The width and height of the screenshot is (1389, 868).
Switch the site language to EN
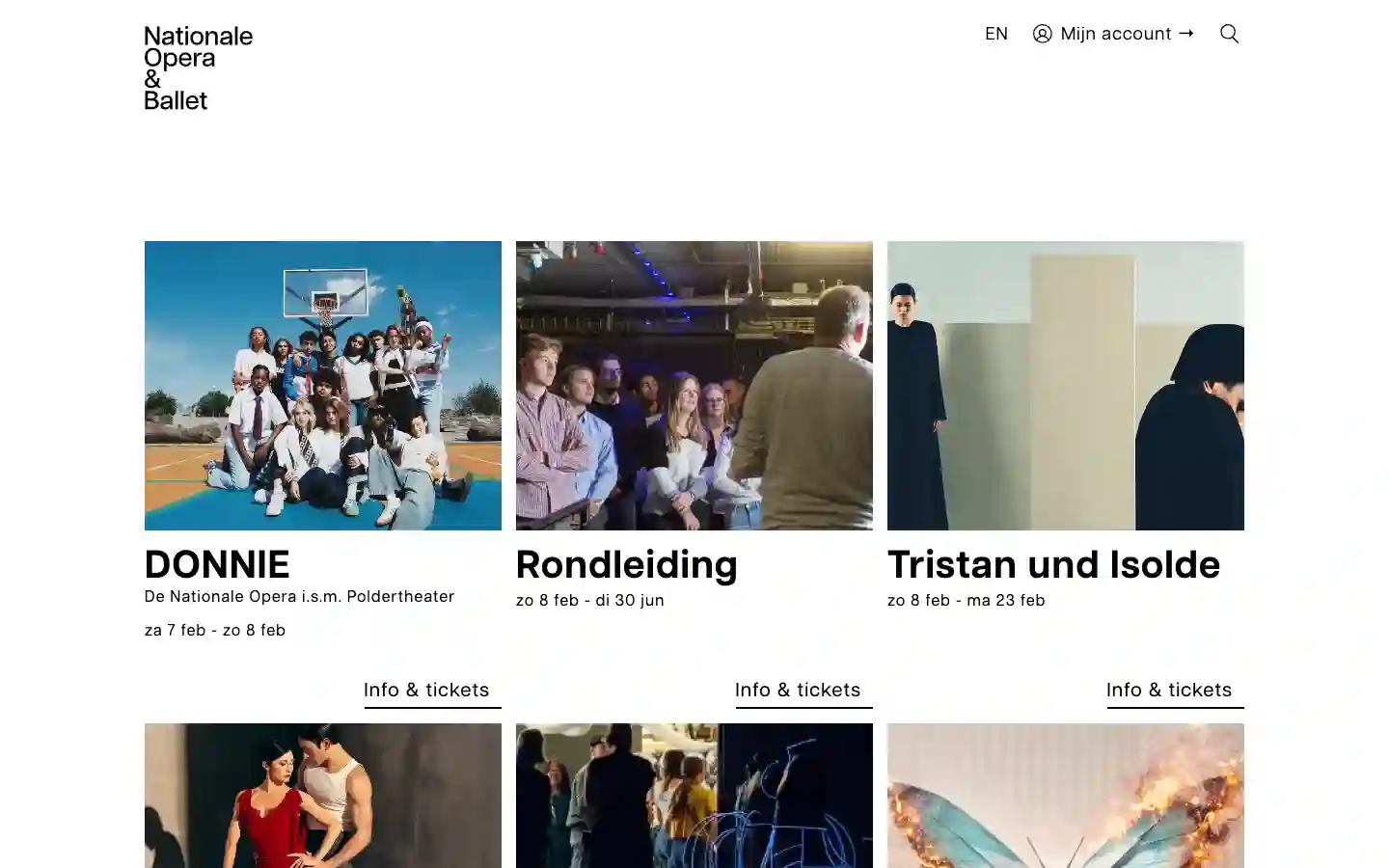click(995, 33)
